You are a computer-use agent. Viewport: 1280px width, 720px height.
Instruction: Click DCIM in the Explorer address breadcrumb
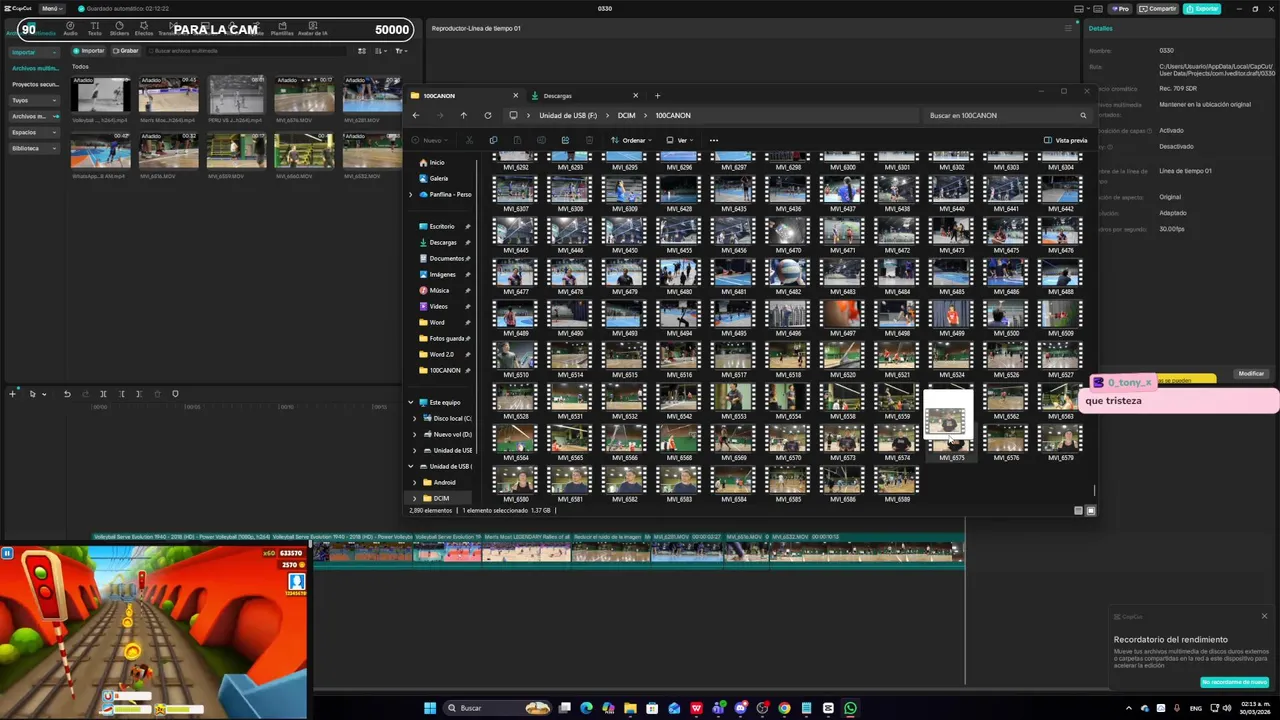[x=626, y=115]
